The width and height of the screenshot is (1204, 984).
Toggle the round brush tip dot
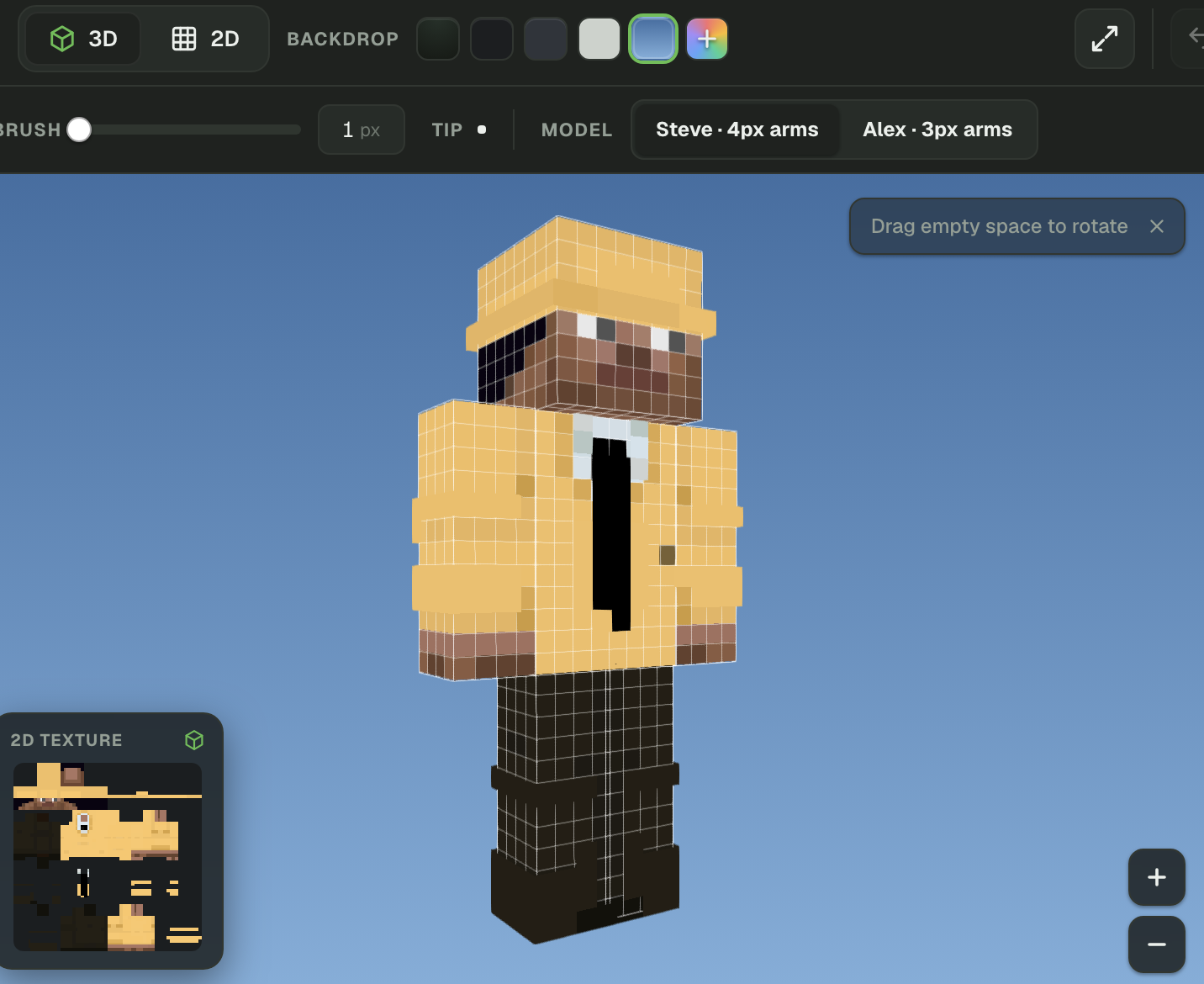(482, 130)
